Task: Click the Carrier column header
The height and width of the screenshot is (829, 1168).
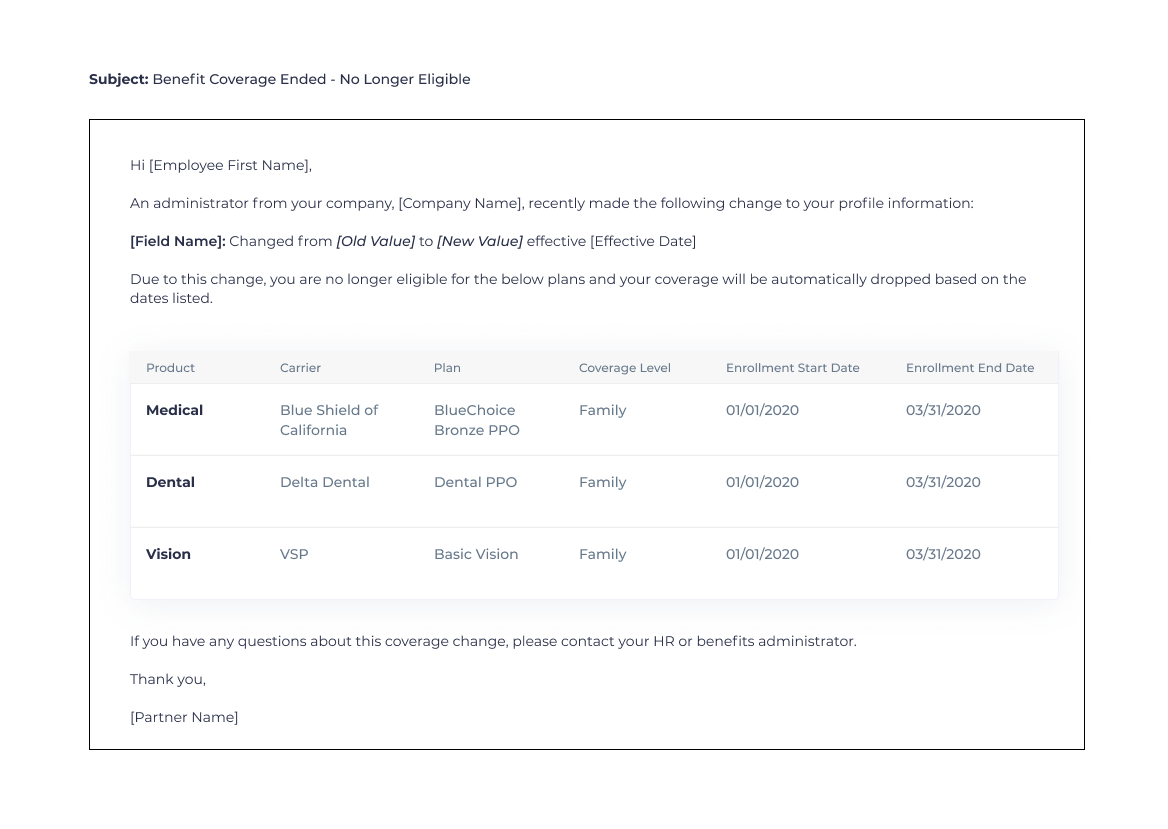Action: (300, 368)
